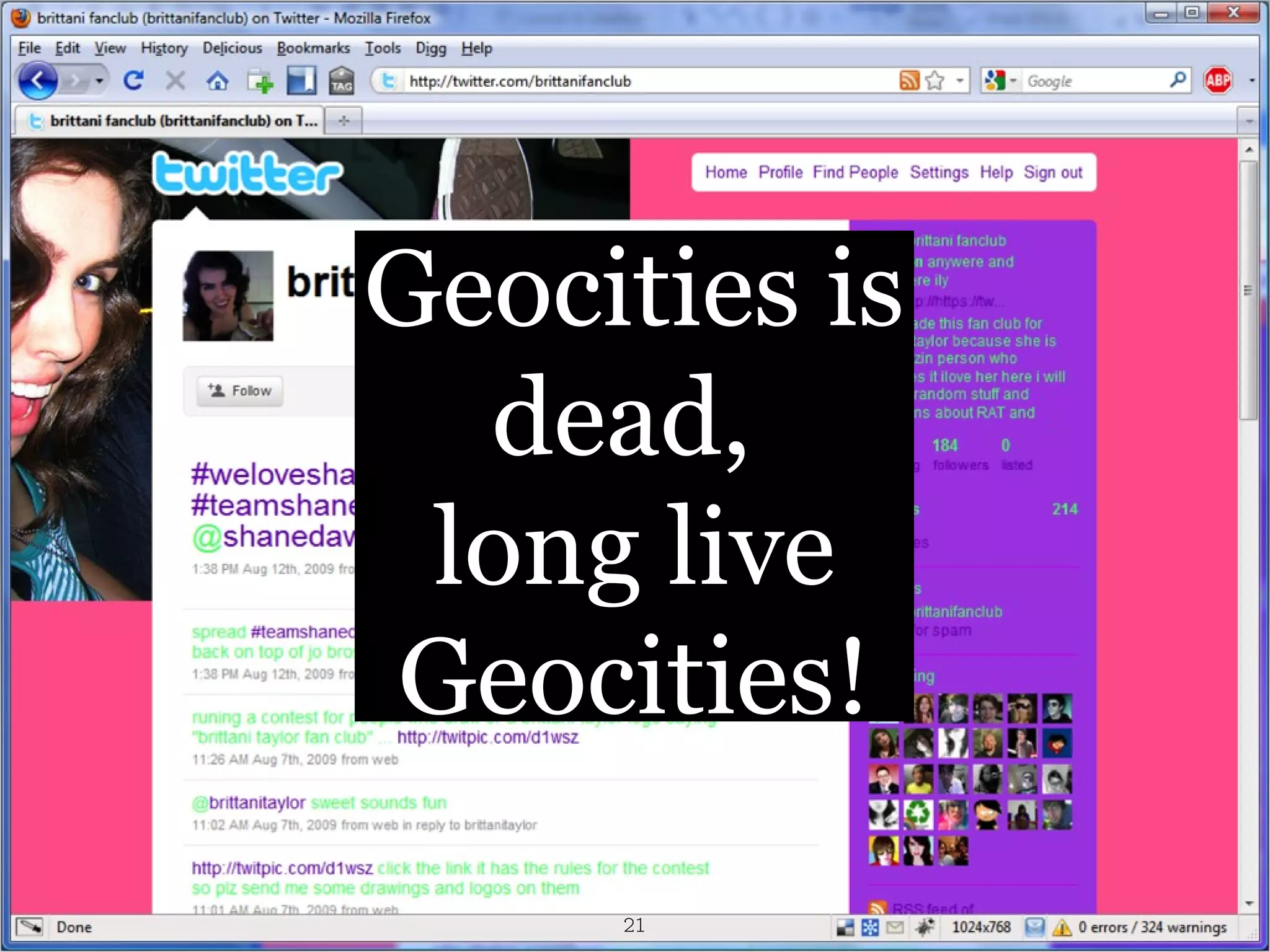The image size is (1270, 952).
Task: Click the Forward navigation arrow
Action: 76,81
